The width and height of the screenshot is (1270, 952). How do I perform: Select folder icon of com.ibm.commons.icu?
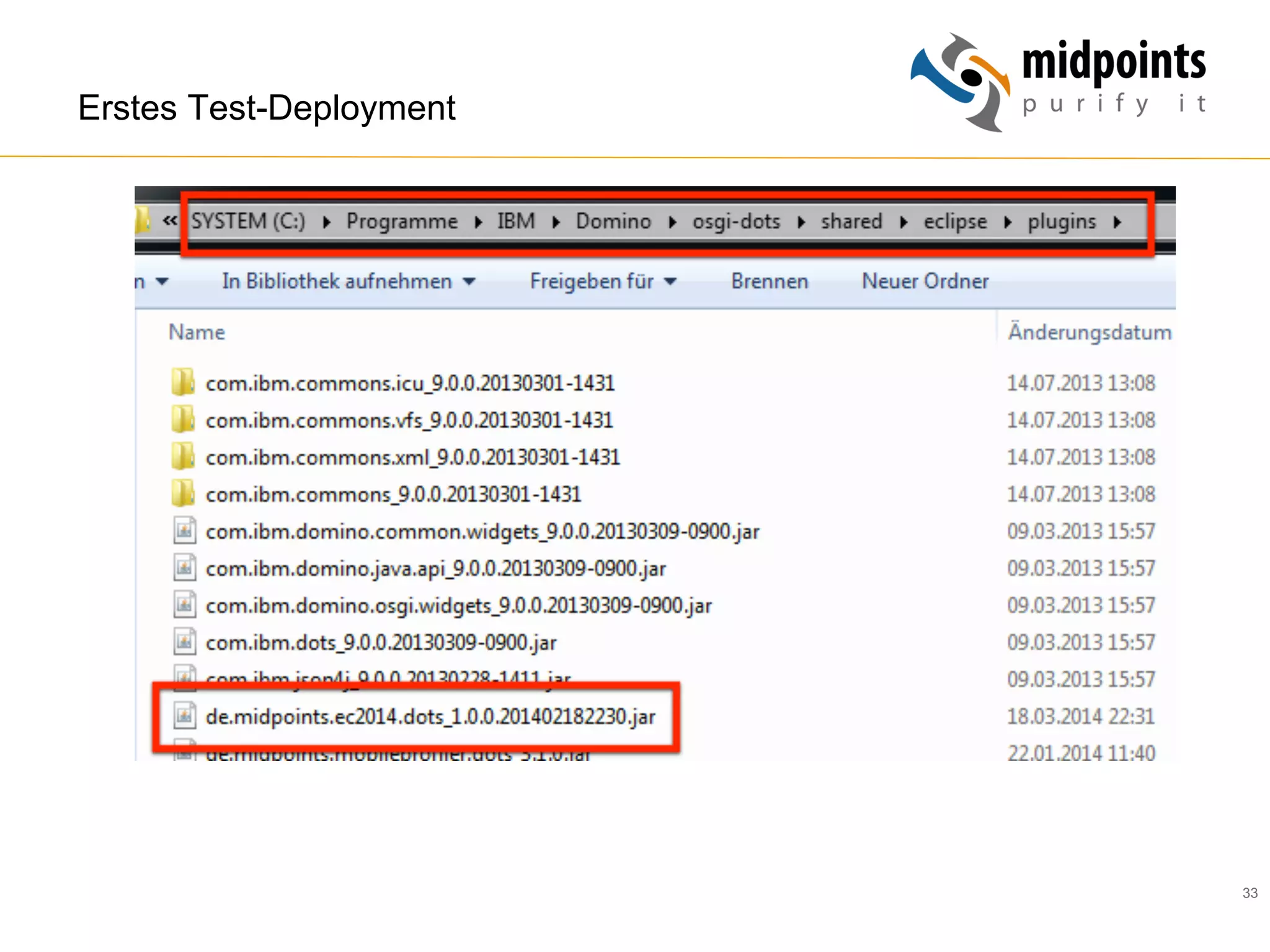183,382
